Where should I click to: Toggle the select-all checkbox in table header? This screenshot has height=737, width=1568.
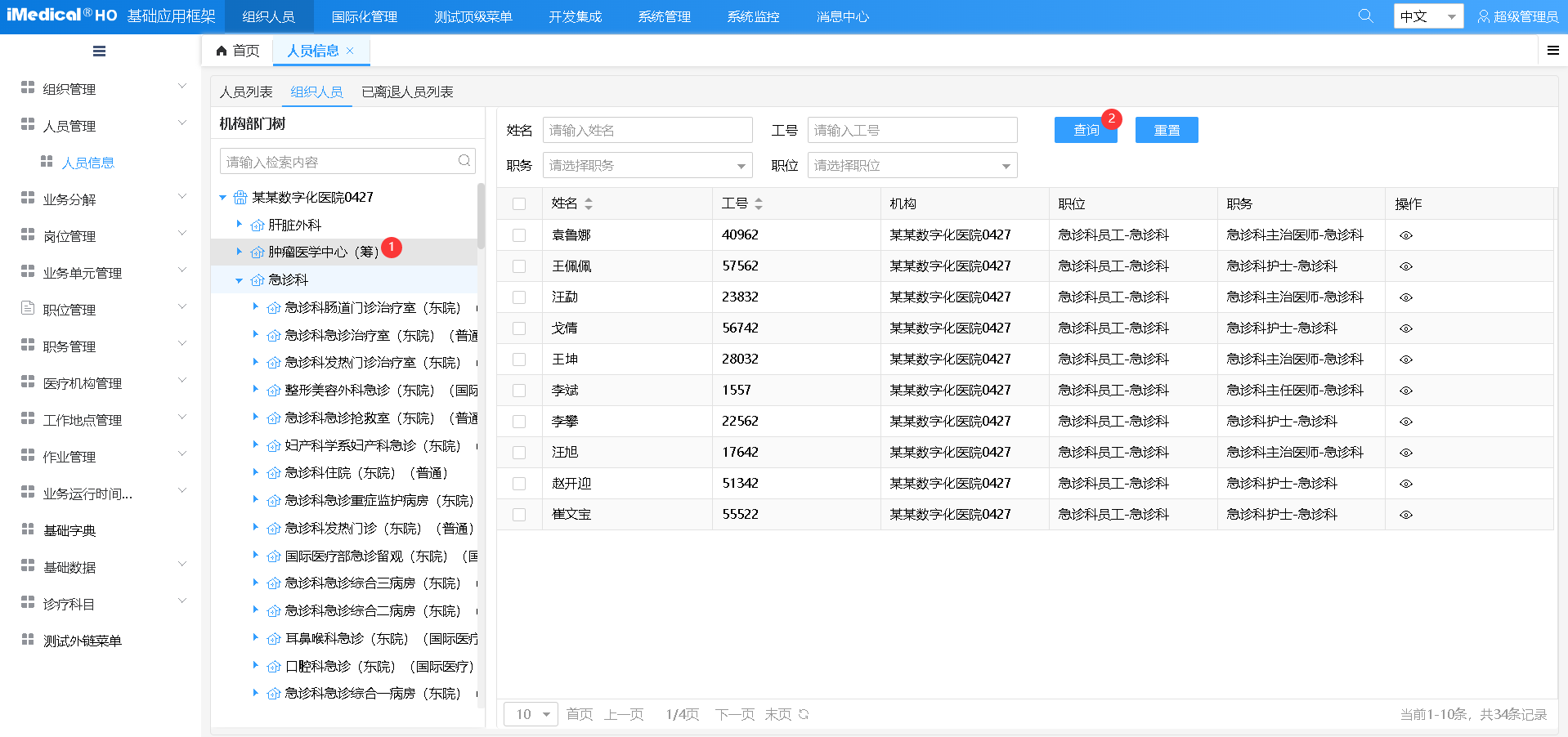(x=519, y=204)
